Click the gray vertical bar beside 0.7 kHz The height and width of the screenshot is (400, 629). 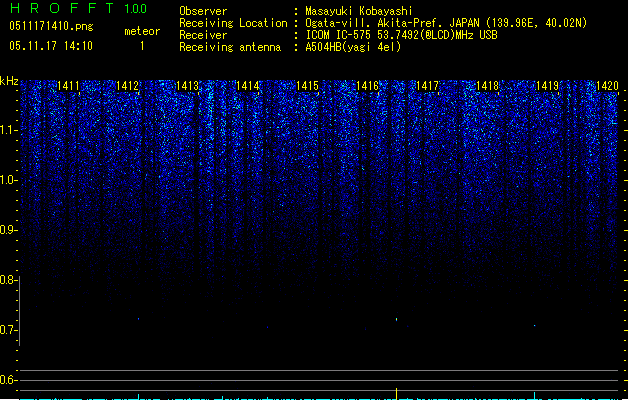pyautogui.click(x=19, y=311)
